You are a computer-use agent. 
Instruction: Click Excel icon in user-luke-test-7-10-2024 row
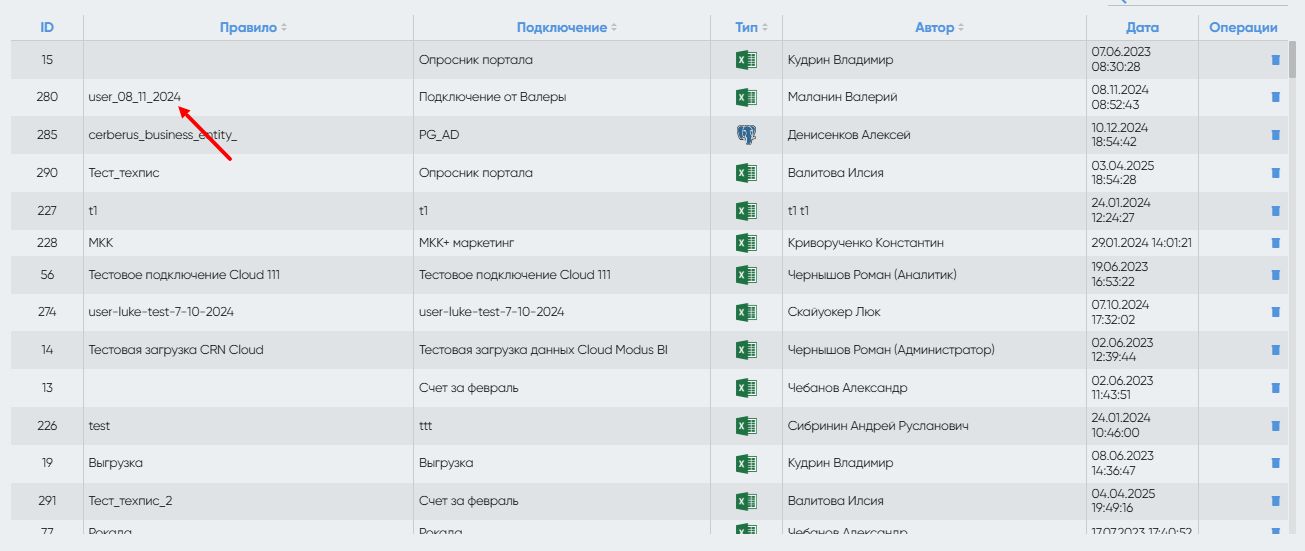[x=746, y=312]
